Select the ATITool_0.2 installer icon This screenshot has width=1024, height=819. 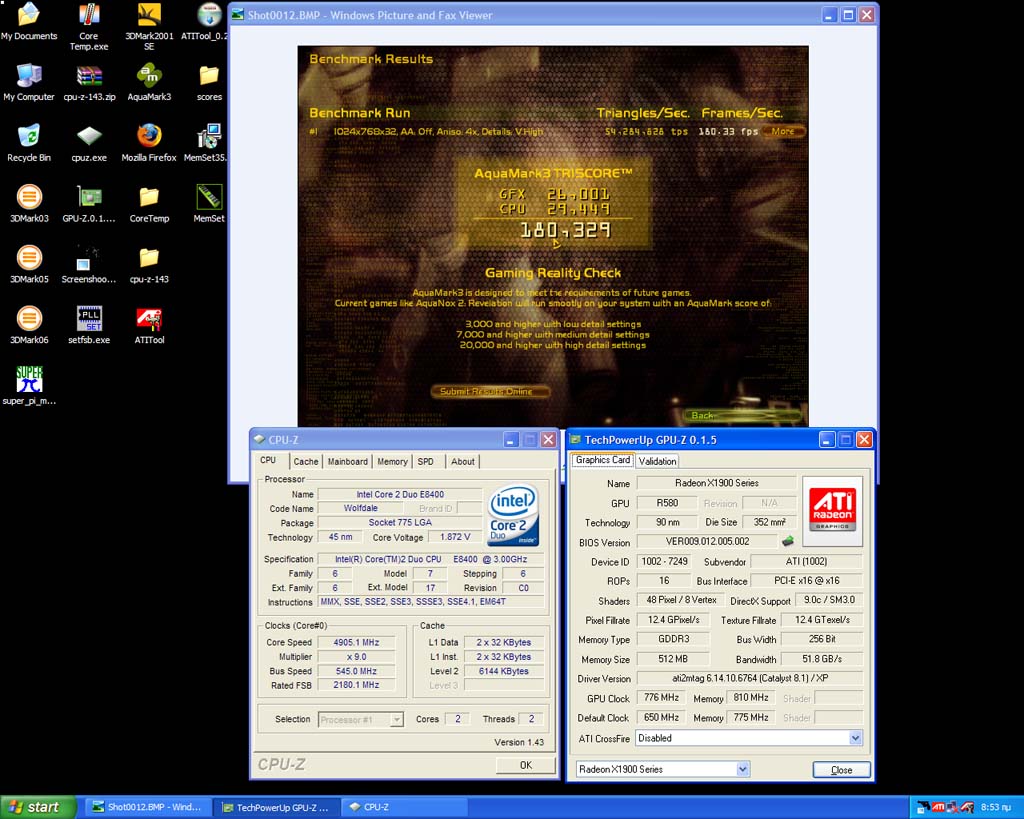click(207, 22)
